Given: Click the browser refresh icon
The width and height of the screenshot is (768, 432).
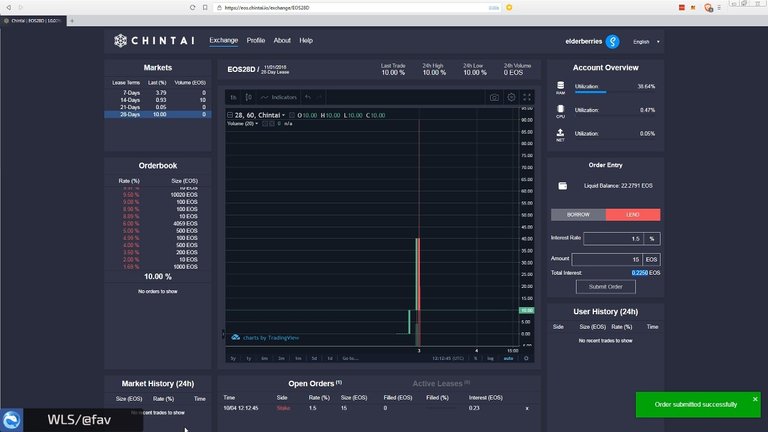Looking at the screenshot, I should pyautogui.click(x=193, y=7).
